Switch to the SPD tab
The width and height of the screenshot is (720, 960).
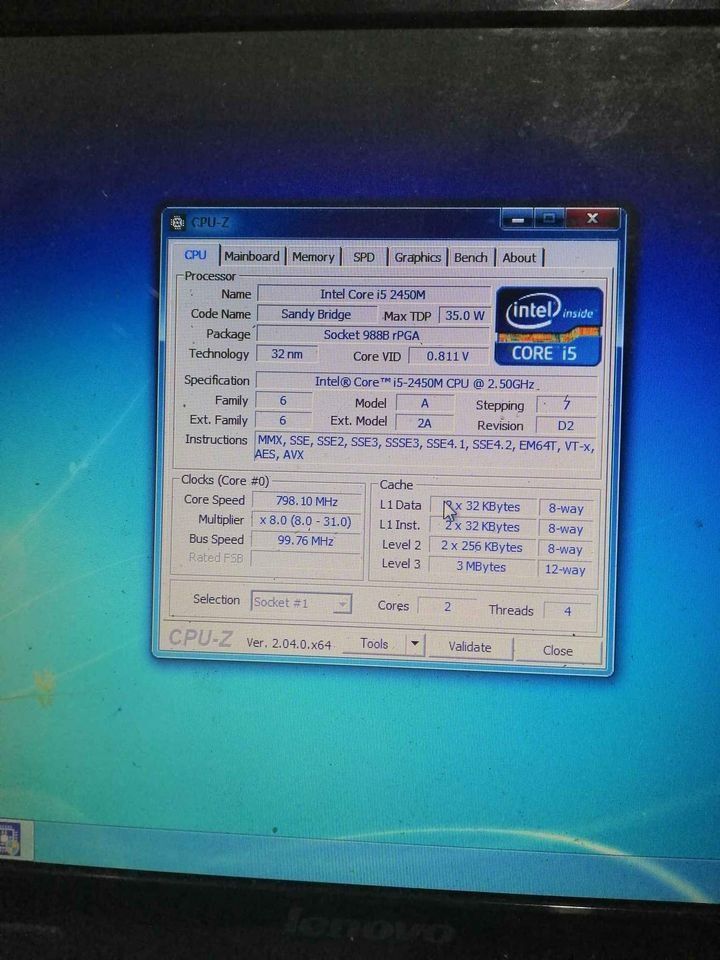pos(364,257)
